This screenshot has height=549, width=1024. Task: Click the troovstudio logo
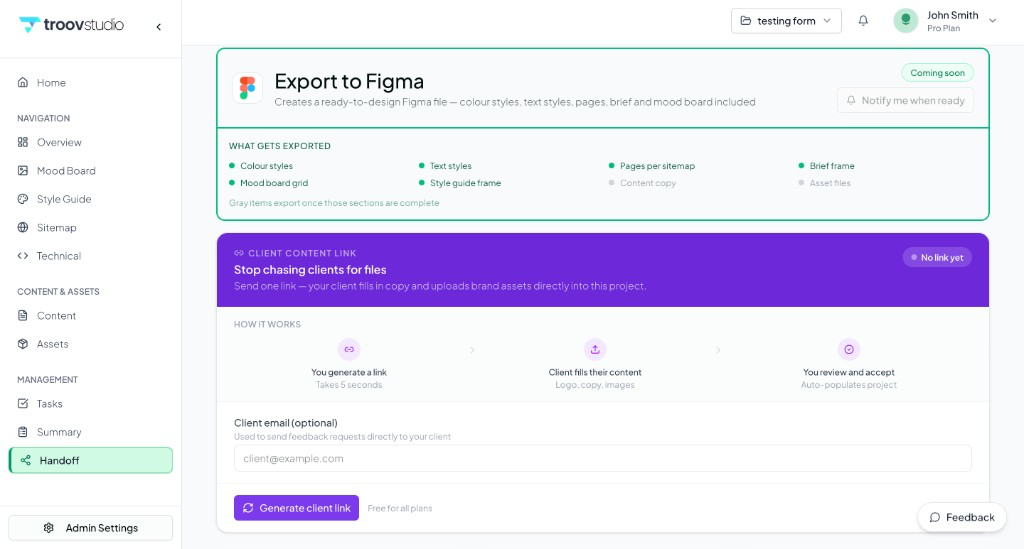pos(71,25)
